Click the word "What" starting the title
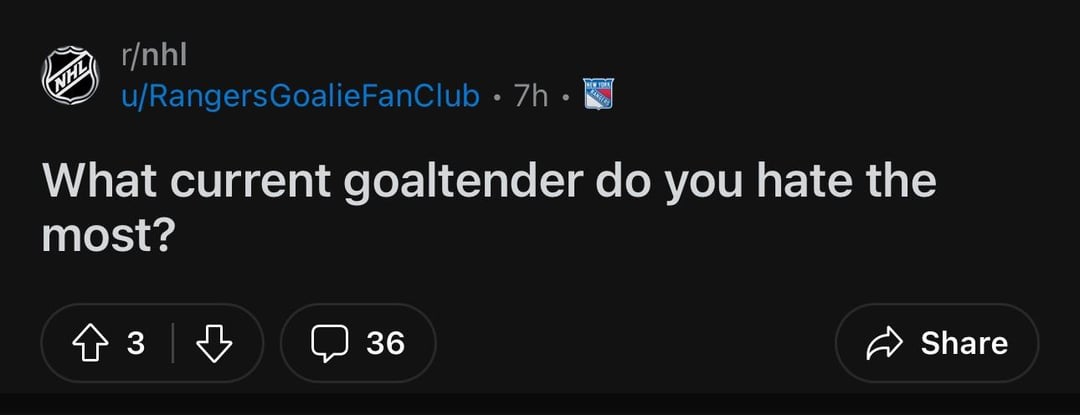The width and height of the screenshot is (1080, 415). (98, 183)
